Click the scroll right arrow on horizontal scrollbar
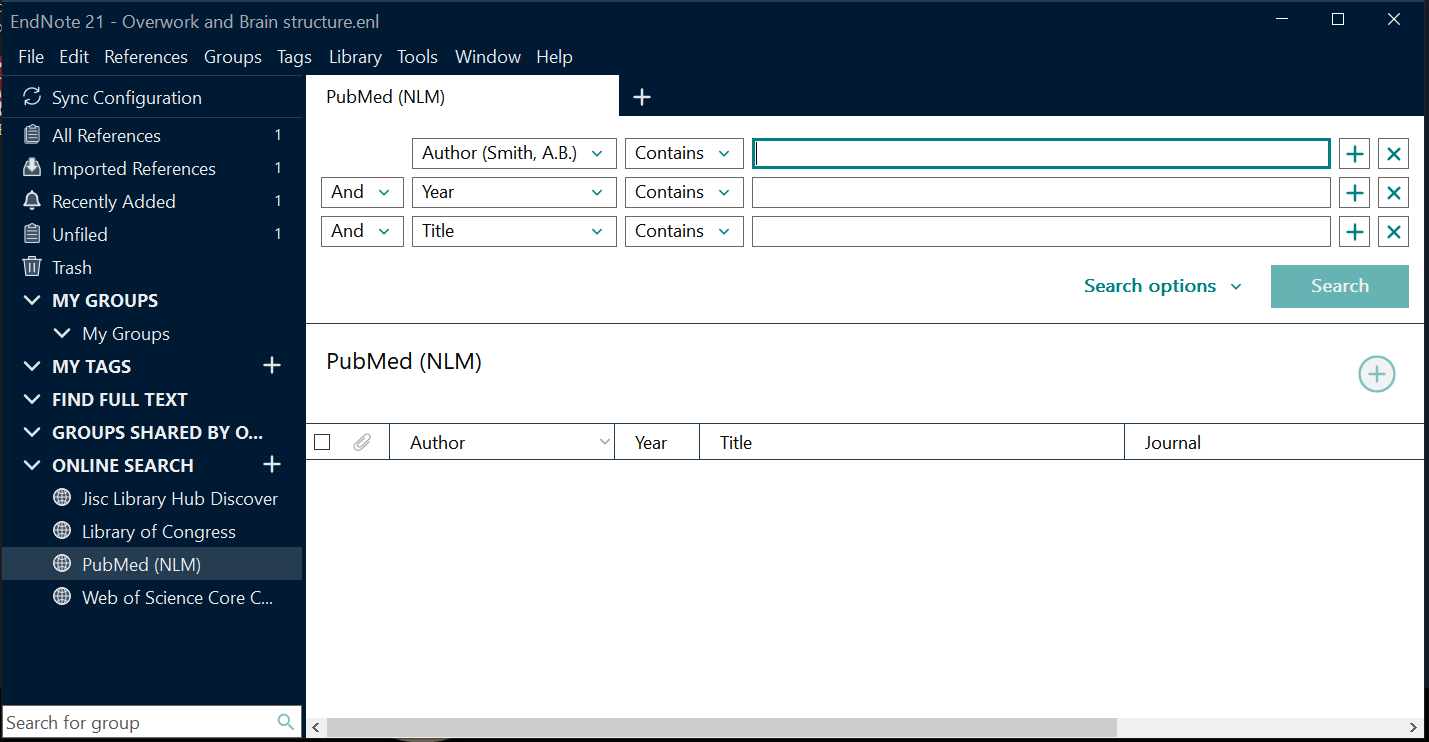 coord(1413,727)
